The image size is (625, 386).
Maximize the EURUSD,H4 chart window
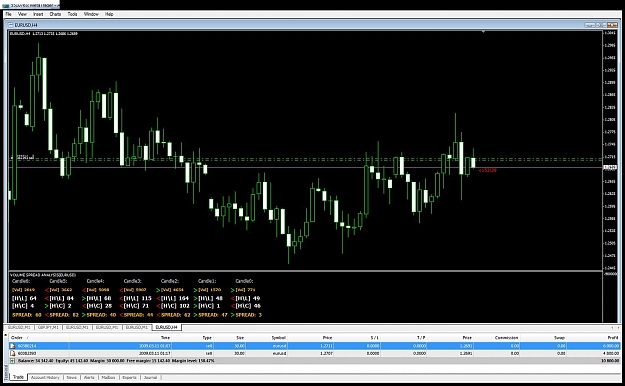point(600,25)
